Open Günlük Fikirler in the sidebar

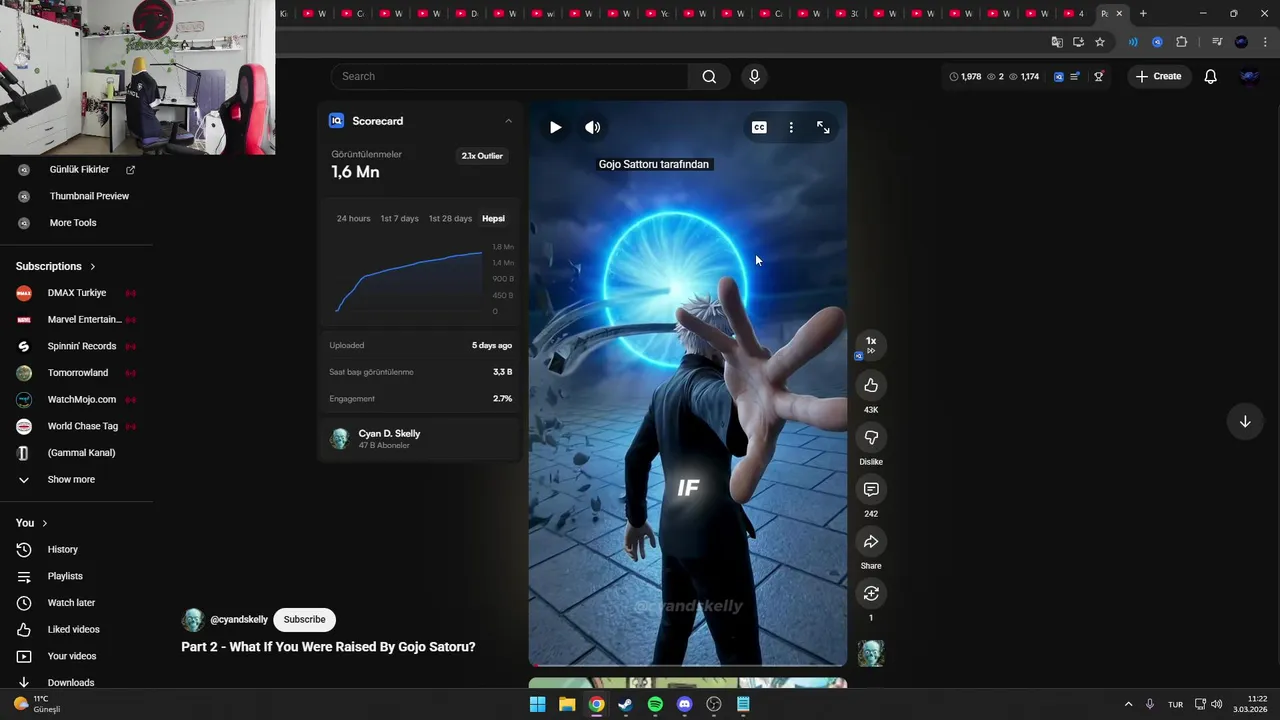pyautogui.click(x=78, y=169)
